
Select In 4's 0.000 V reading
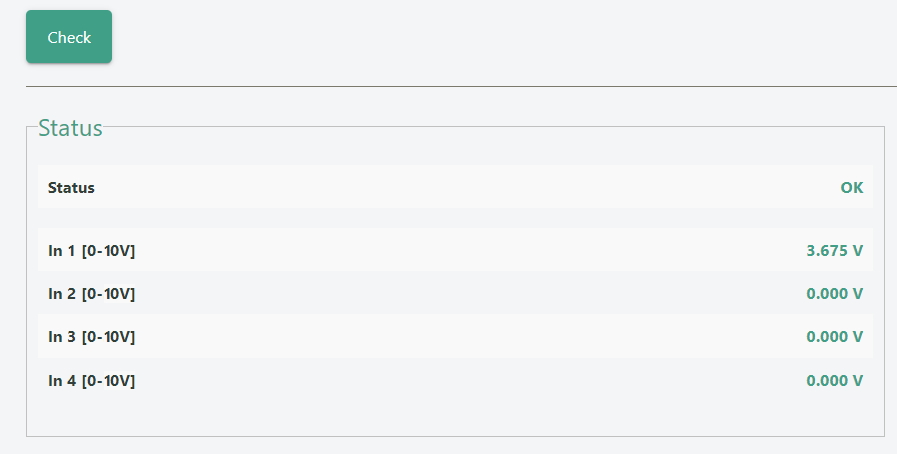coord(834,381)
